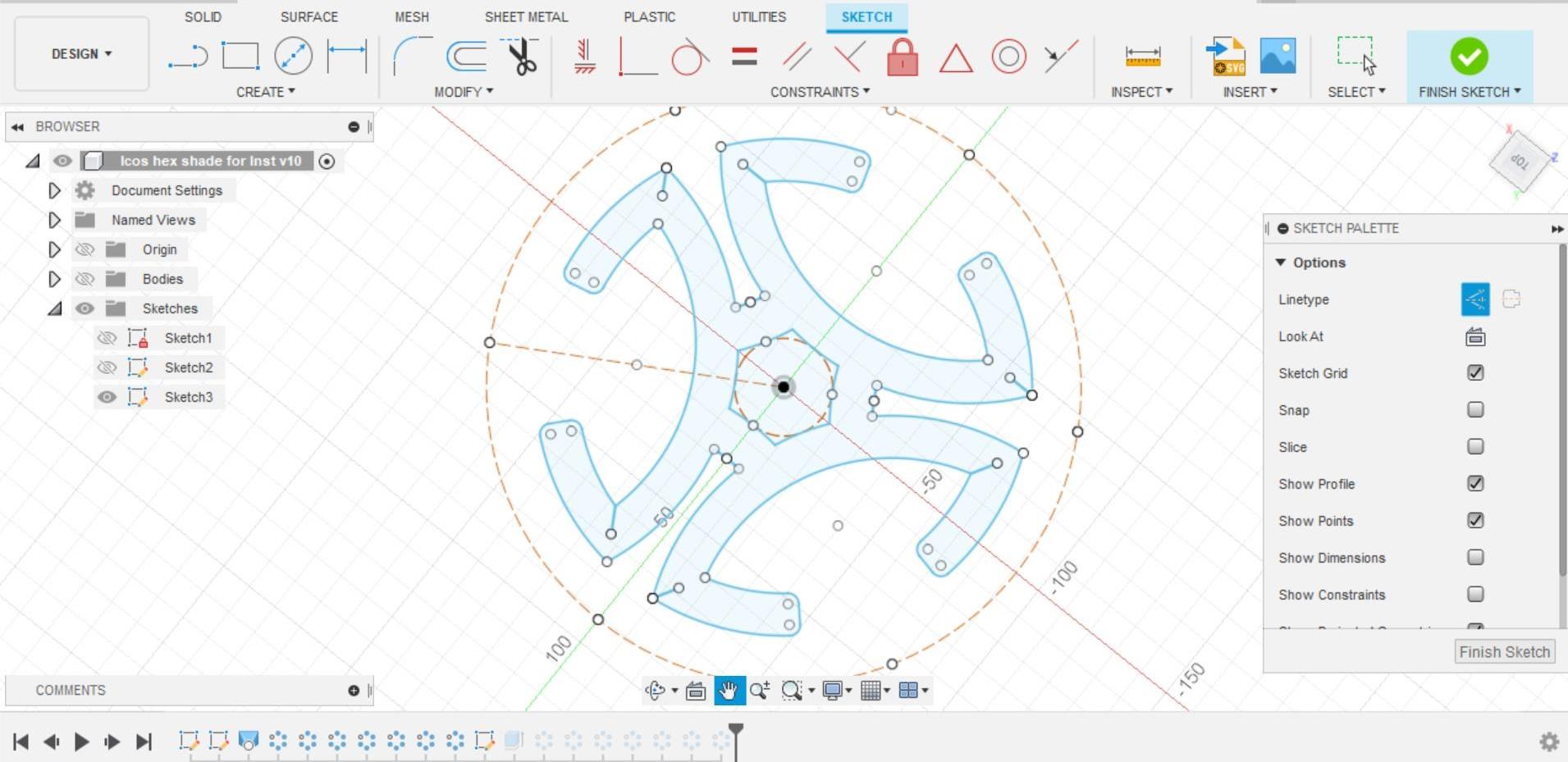Switch to the SHEET METAL tab
The width and height of the screenshot is (1568, 762).
click(x=526, y=17)
